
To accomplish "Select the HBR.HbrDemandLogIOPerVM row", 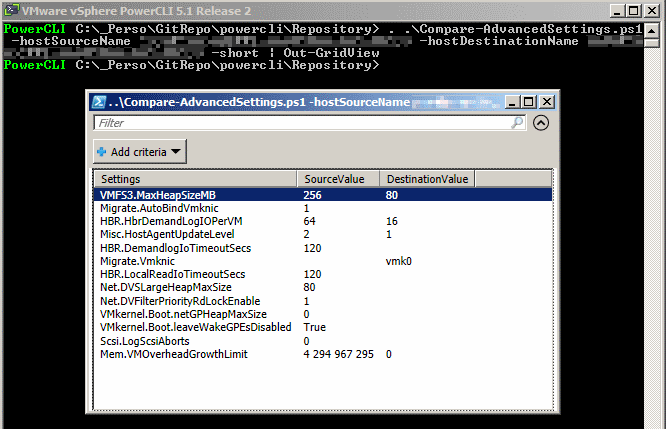I will click(x=323, y=221).
